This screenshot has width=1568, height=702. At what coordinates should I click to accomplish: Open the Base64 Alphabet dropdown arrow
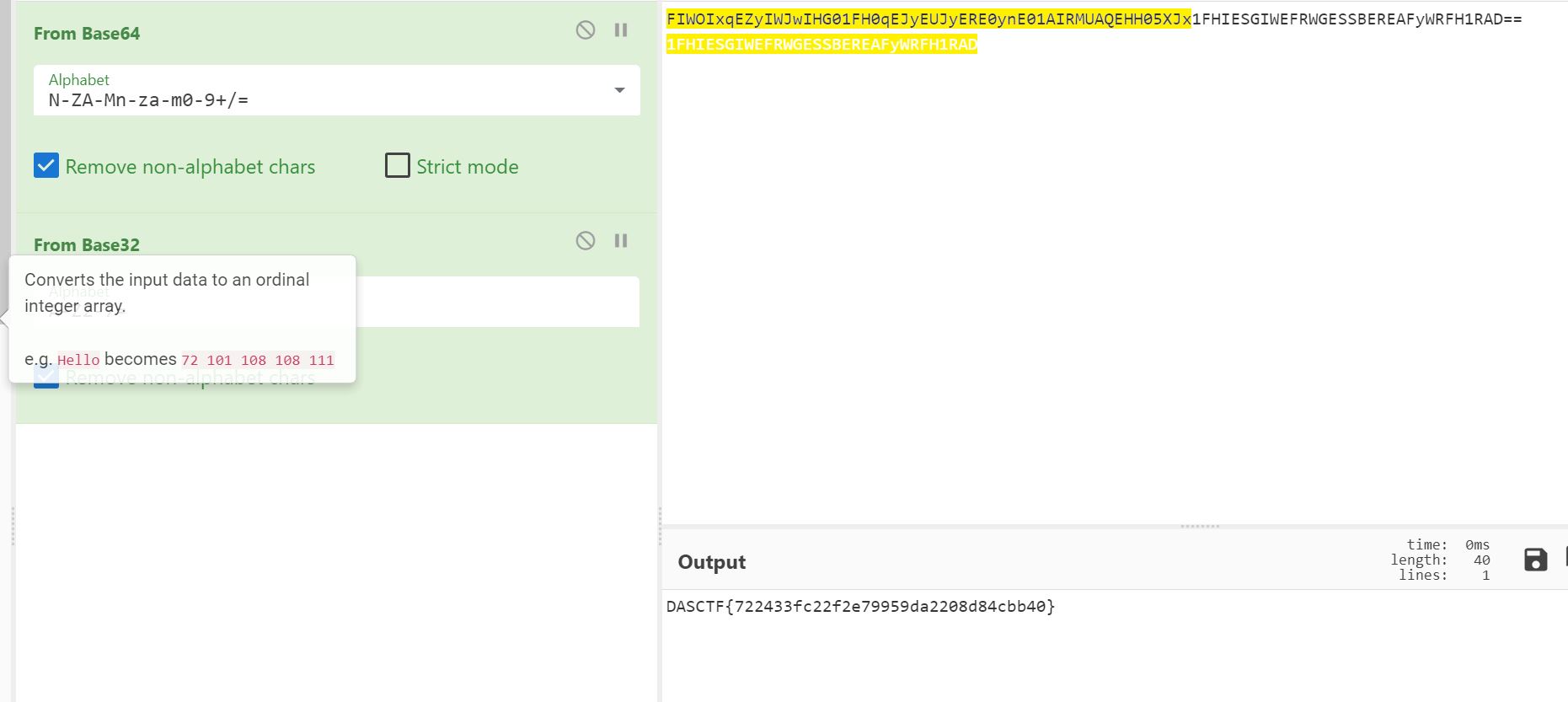click(x=620, y=90)
